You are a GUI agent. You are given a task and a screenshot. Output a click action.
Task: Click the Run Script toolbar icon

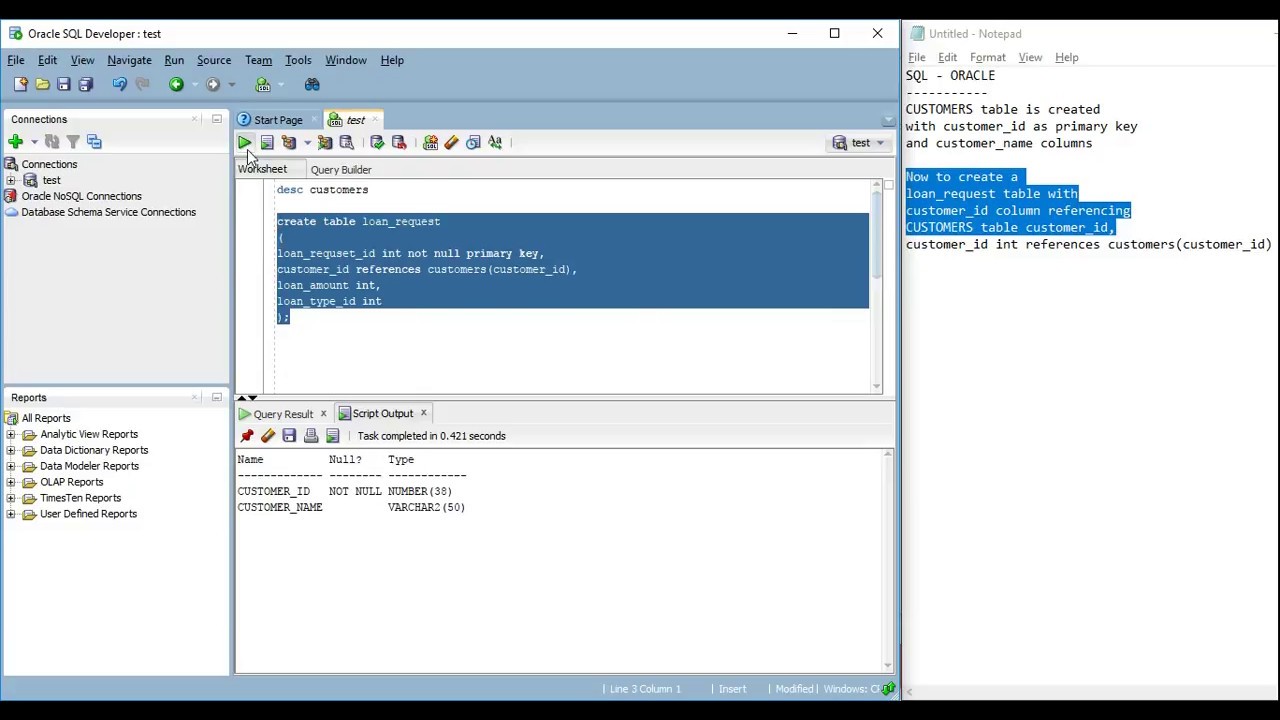[x=267, y=143]
